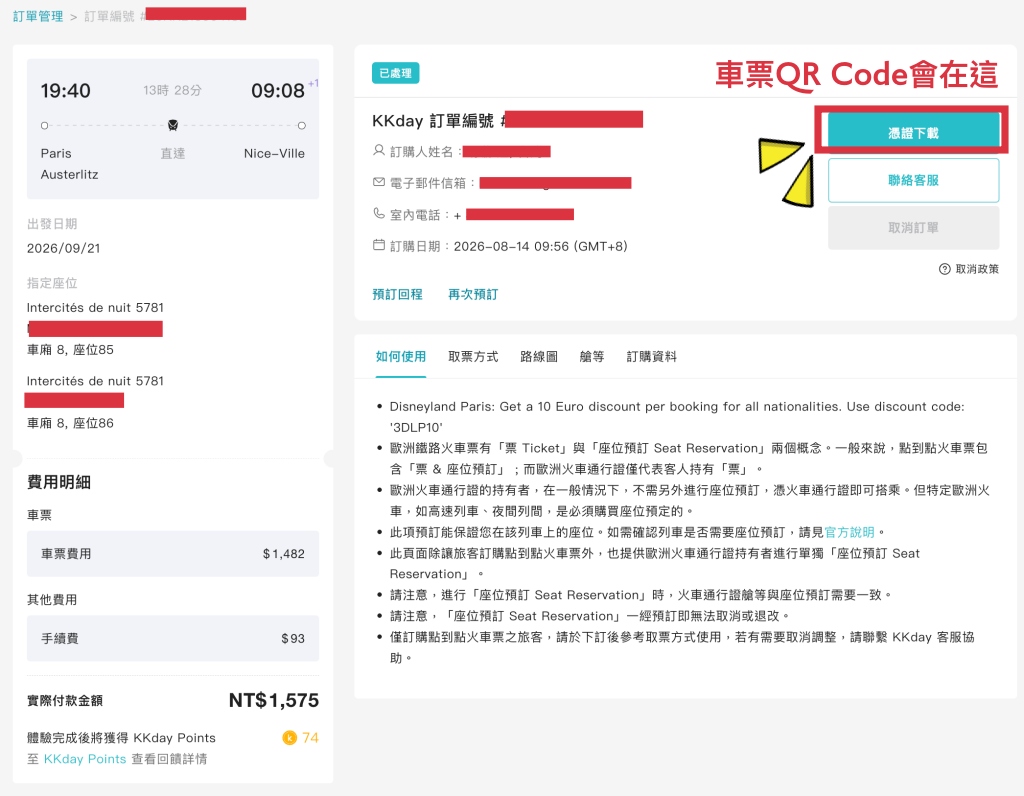Click the total amount NT$1,575
Screen dimensions: 1024x796
pyautogui.click(x=274, y=700)
